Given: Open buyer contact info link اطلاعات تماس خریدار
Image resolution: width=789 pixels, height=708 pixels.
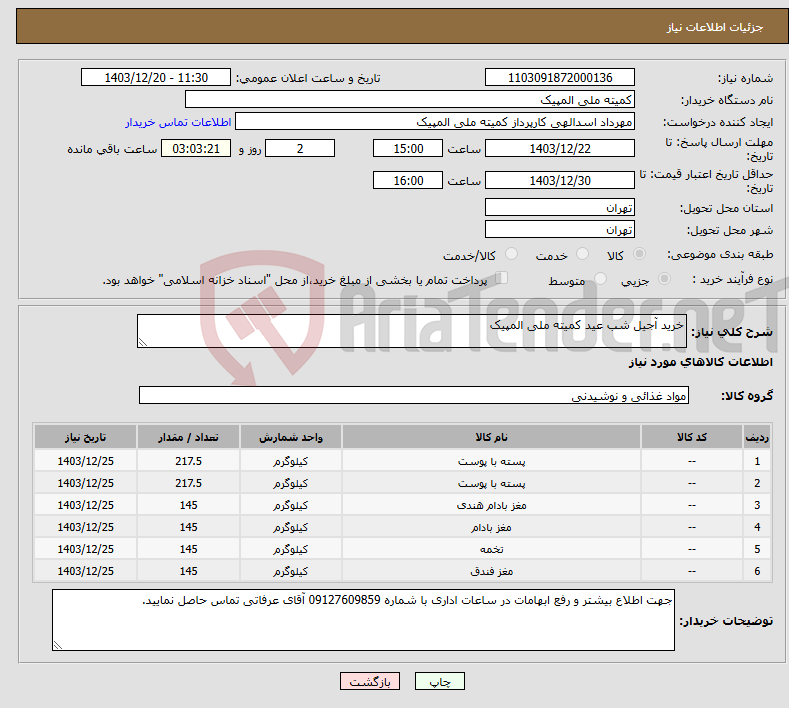Looking at the screenshot, I should click(178, 122).
